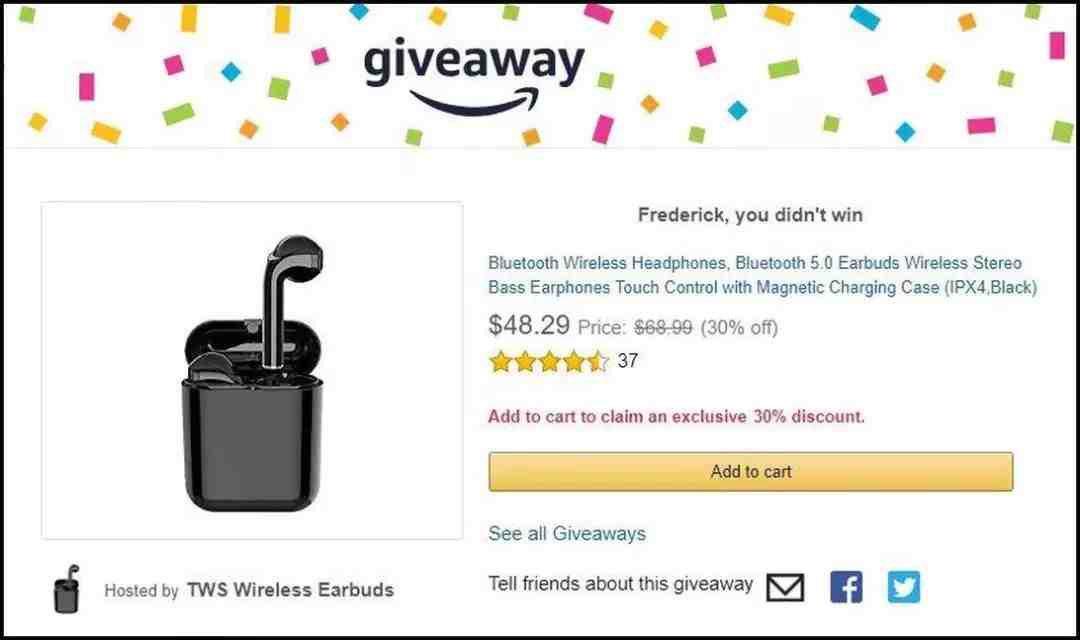
Task: Open the TWS Wireless Earbuds host name
Action: click(x=291, y=590)
